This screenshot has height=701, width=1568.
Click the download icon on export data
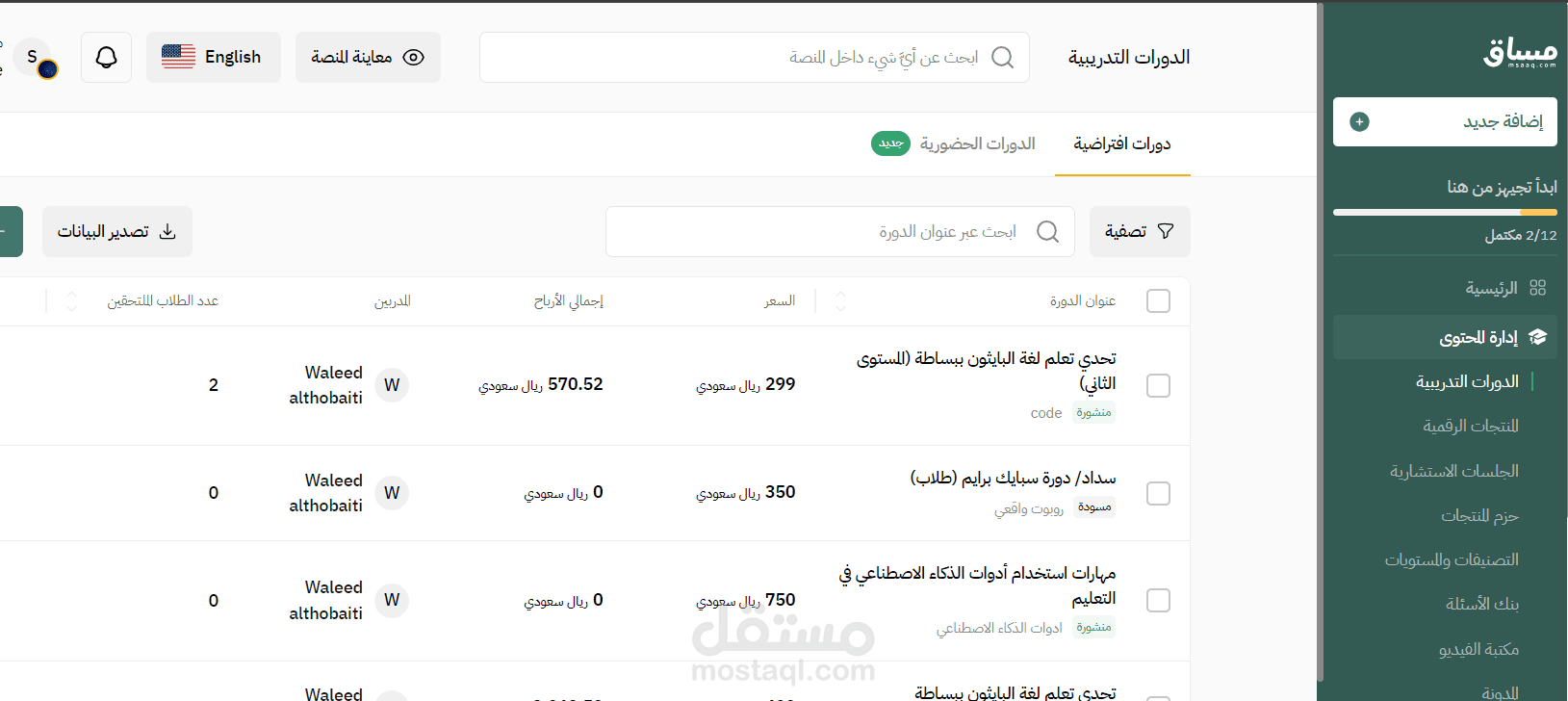pos(167,231)
